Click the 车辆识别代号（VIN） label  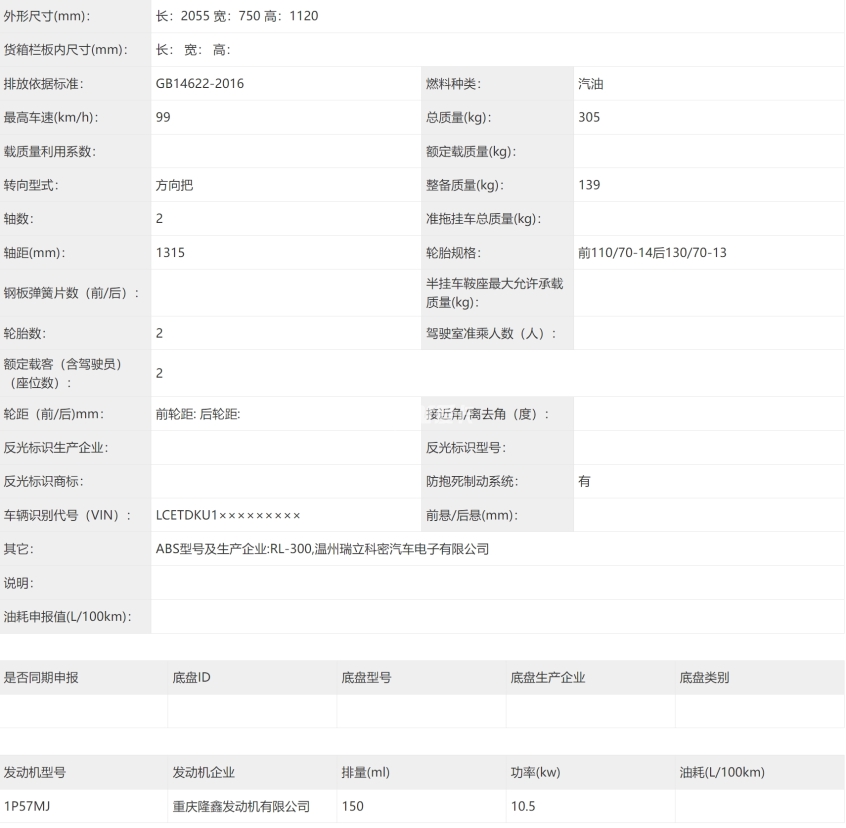coord(67,515)
